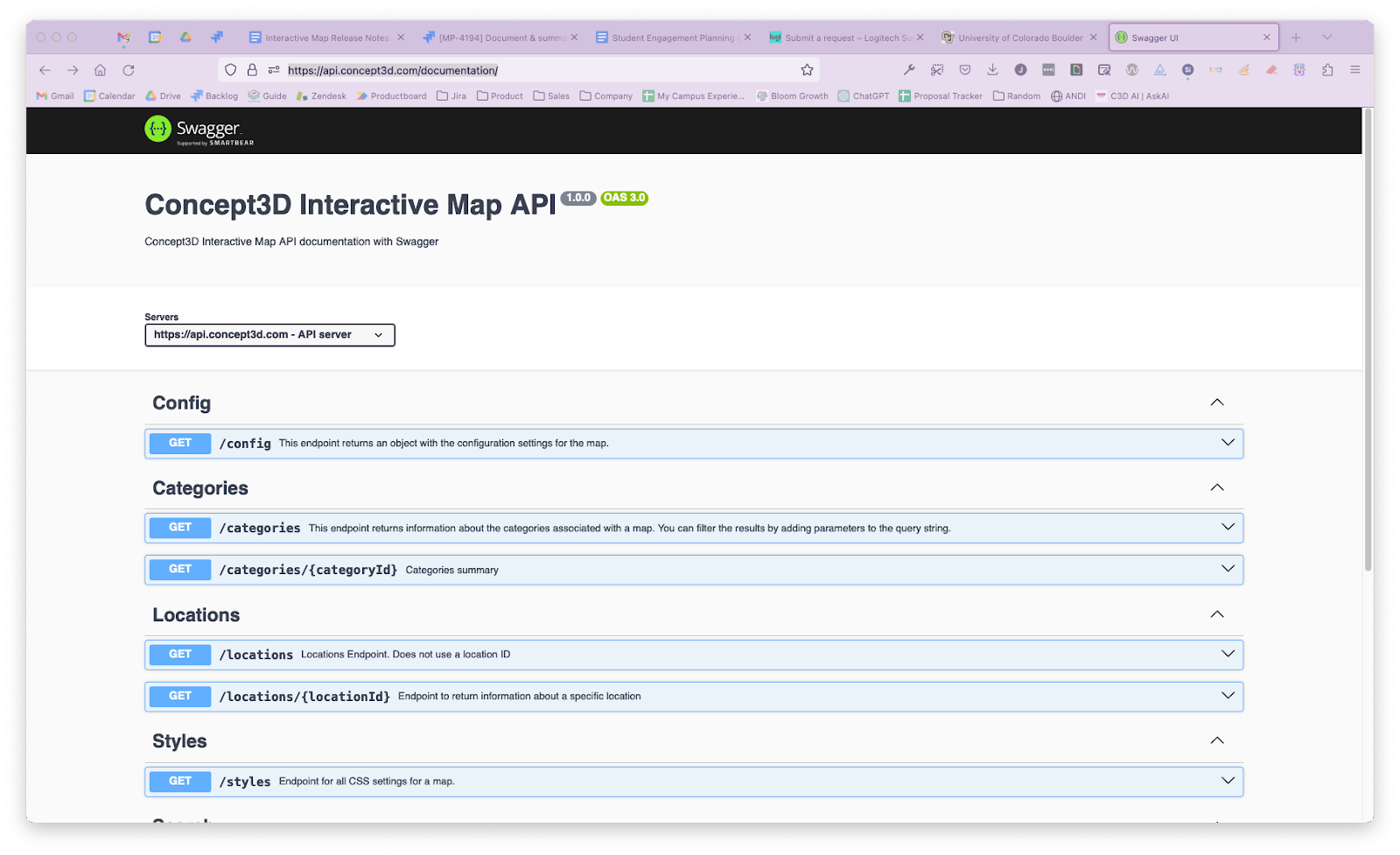1400x855 pixels.
Task: Open the pinned Google Drive tab
Action: click(185, 38)
